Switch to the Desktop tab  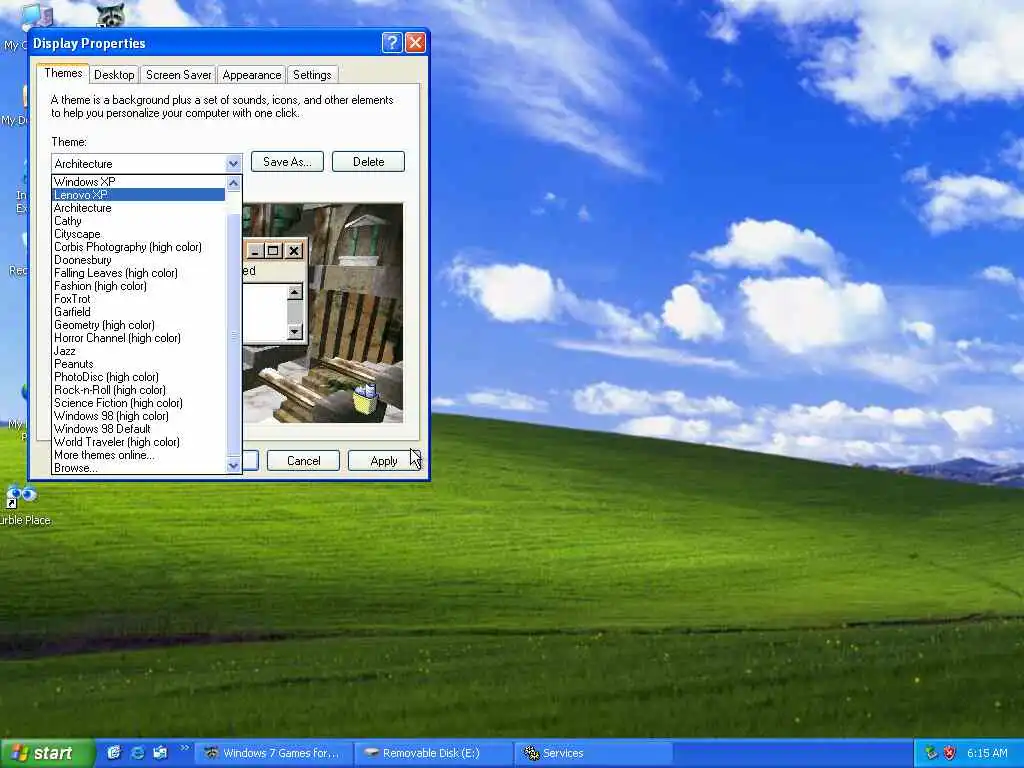pyautogui.click(x=114, y=75)
